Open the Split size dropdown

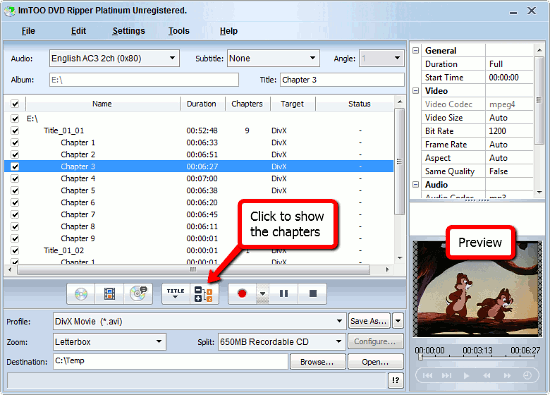(338, 341)
